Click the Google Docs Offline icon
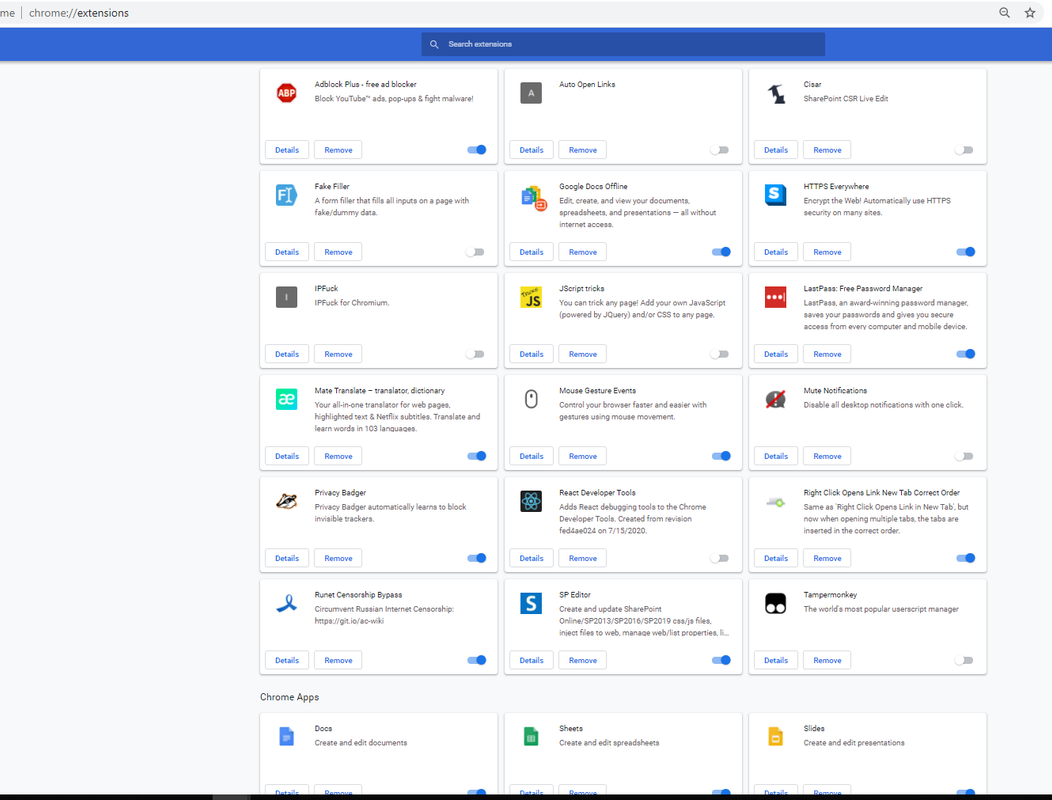The image size is (1052, 800). 533,198
